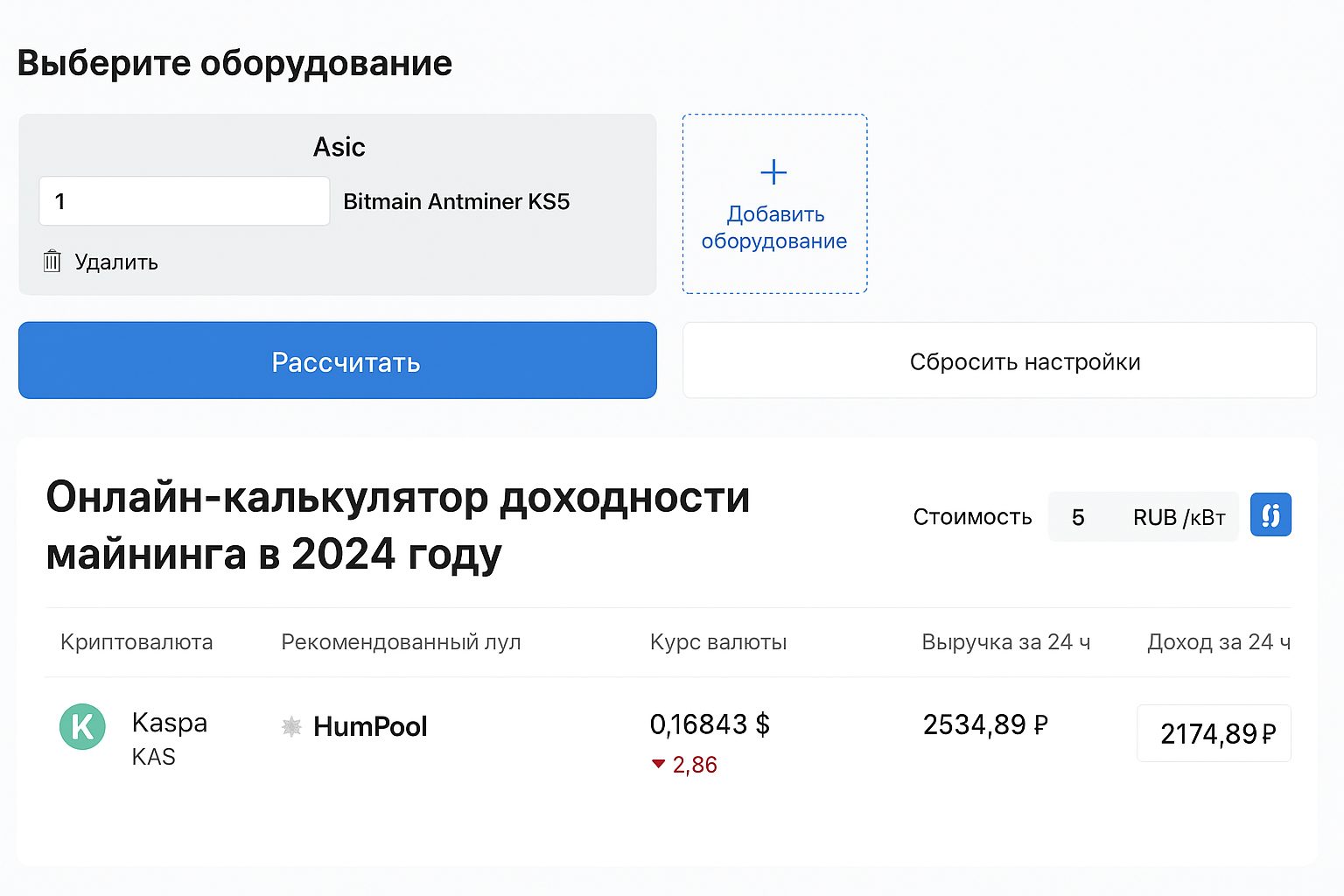Viewport: 1344px width, 896px height.
Task: Focus the Asic quantity input field
Action: (185, 201)
